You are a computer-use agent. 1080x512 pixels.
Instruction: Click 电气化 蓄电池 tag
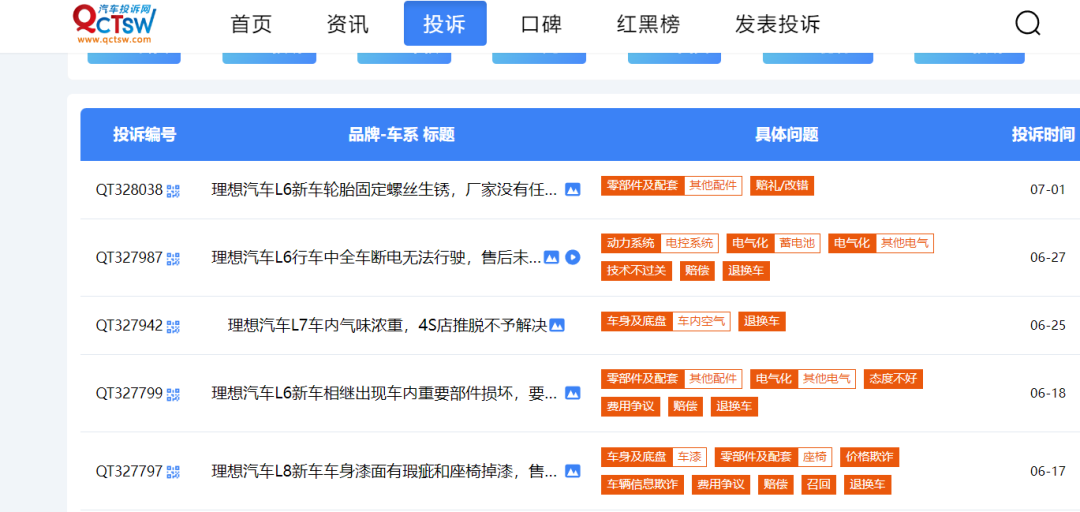click(x=773, y=243)
